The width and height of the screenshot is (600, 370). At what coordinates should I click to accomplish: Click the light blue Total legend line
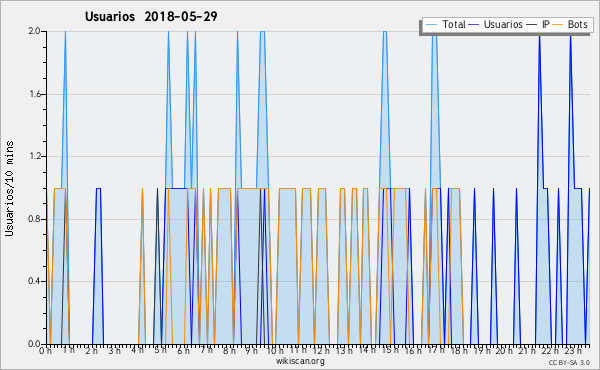431,25
